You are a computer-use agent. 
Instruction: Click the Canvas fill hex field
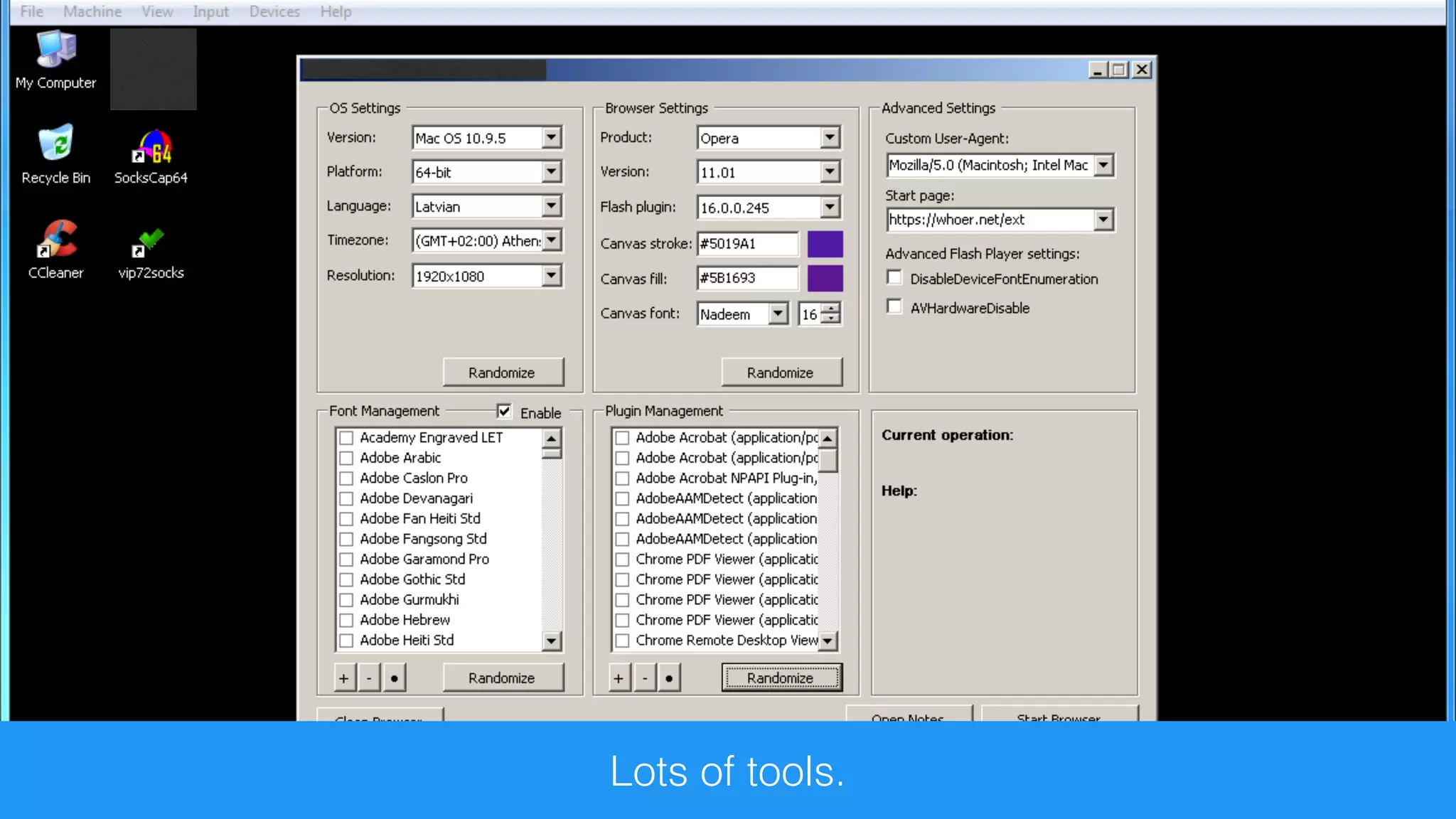pos(747,279)
